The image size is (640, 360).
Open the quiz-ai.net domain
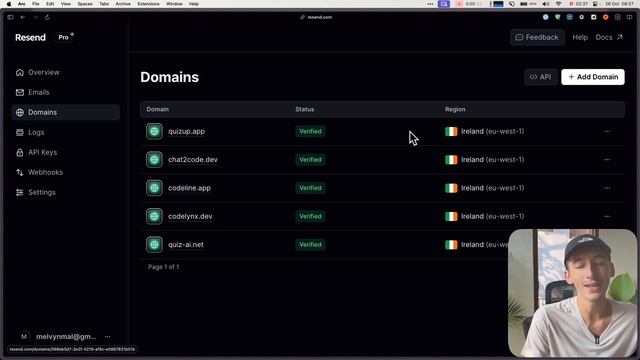pos(186,244)
